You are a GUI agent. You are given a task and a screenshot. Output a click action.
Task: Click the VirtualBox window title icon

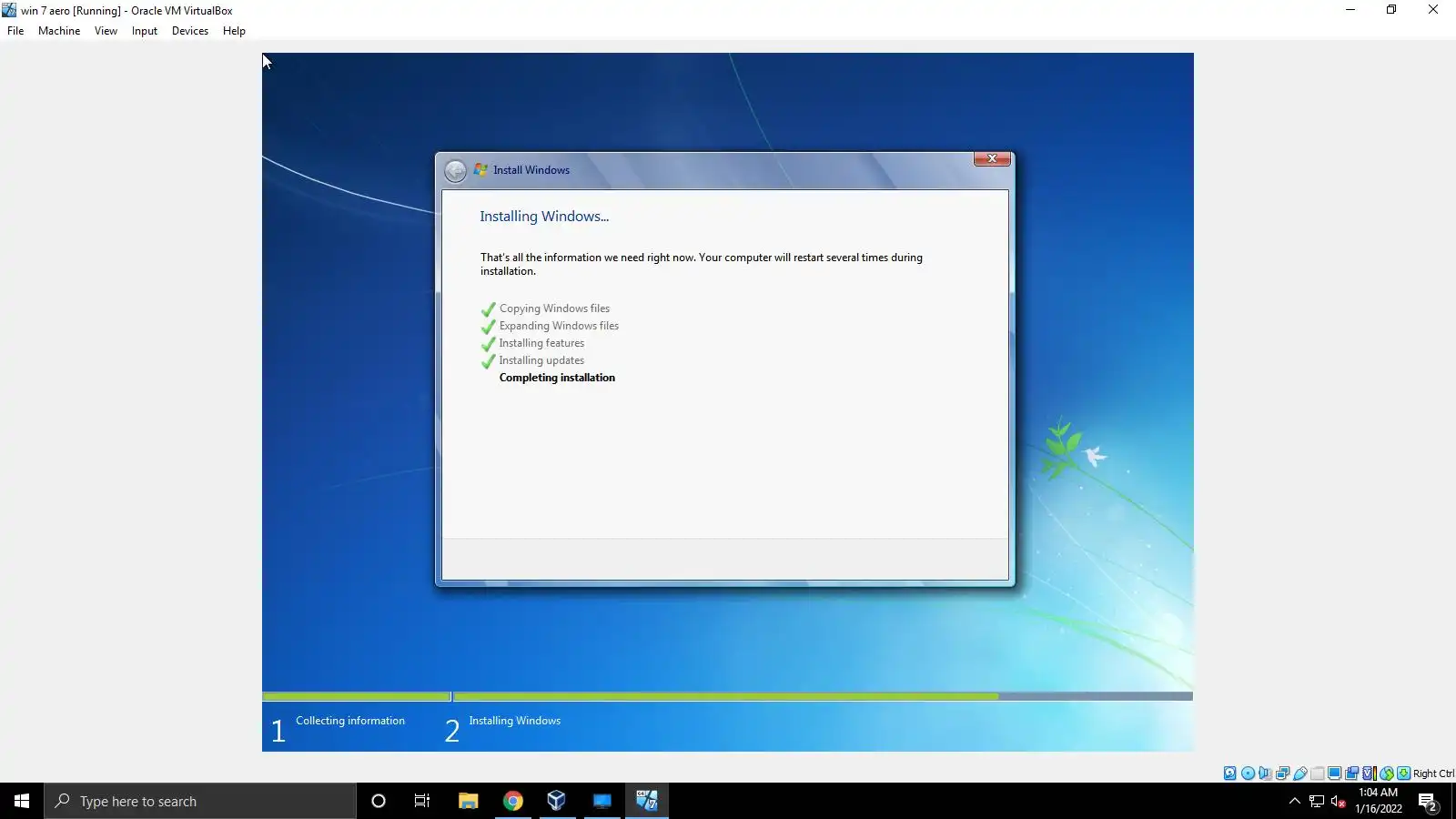[9, 10]
